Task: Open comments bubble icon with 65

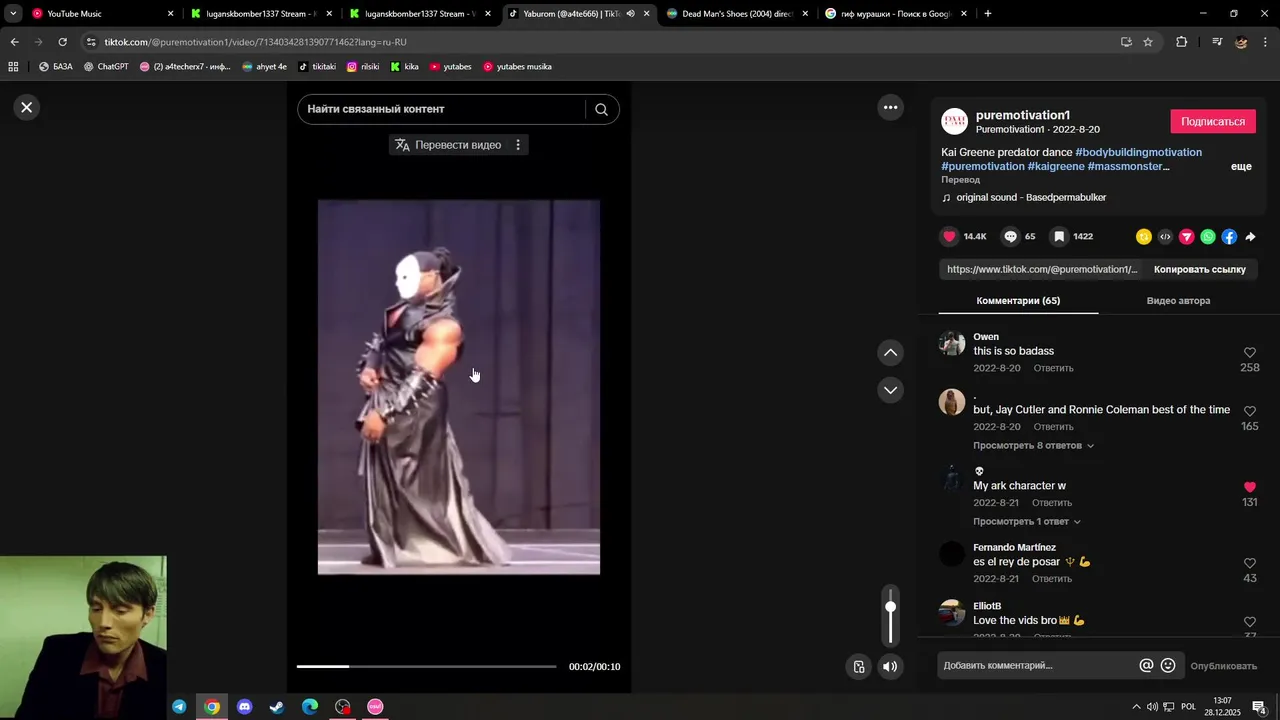Action: click(1010, 237)
